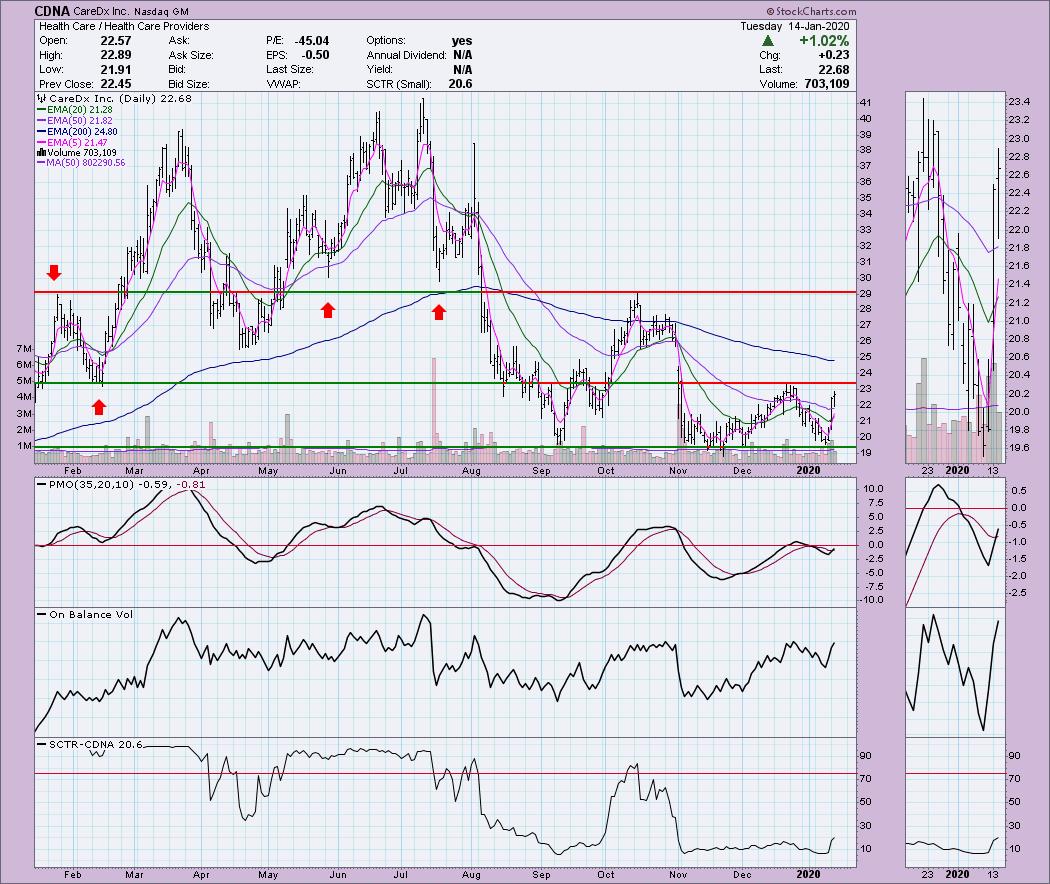Click the -10.0 label on the PMO axis
Image resolution: width=1050 pixels, height=884 pixels.
tap(872, 600)
